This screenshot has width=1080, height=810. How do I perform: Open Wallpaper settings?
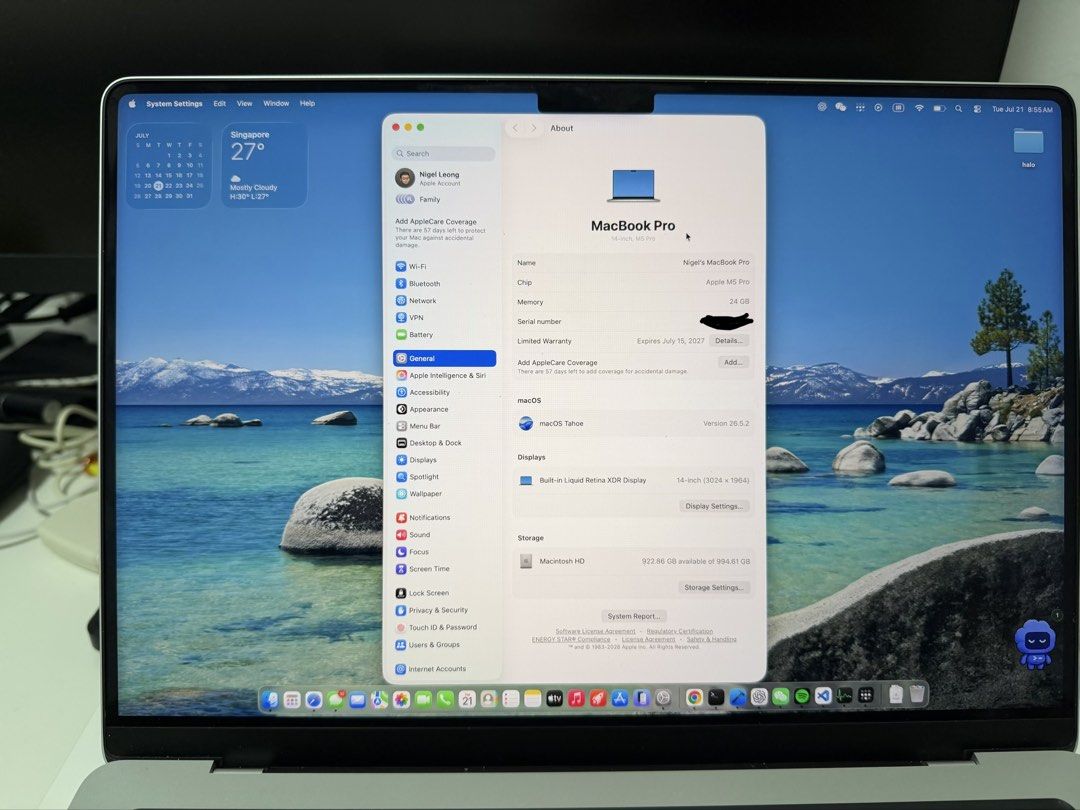click(x=419, y=494)
